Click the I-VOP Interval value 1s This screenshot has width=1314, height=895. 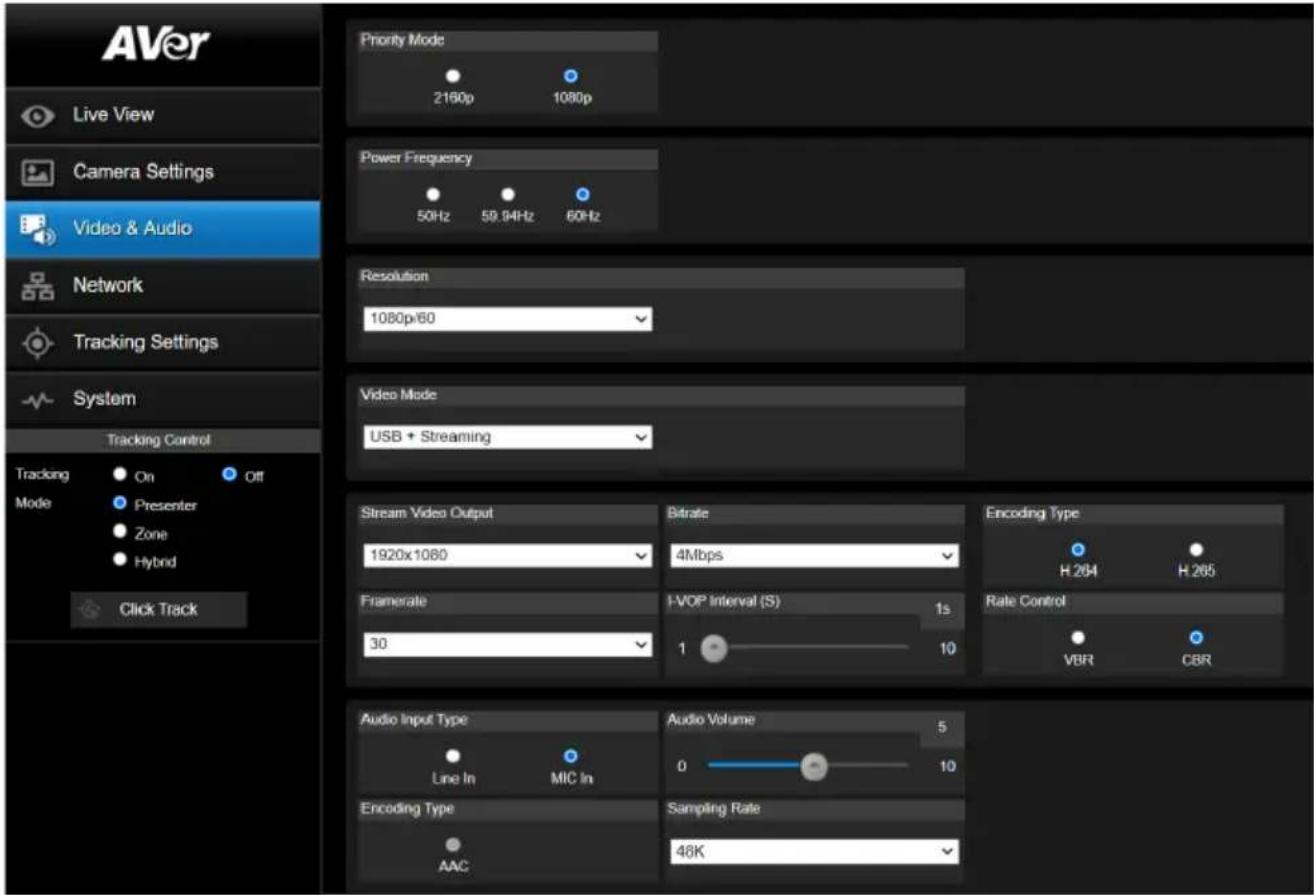[942, 609]
